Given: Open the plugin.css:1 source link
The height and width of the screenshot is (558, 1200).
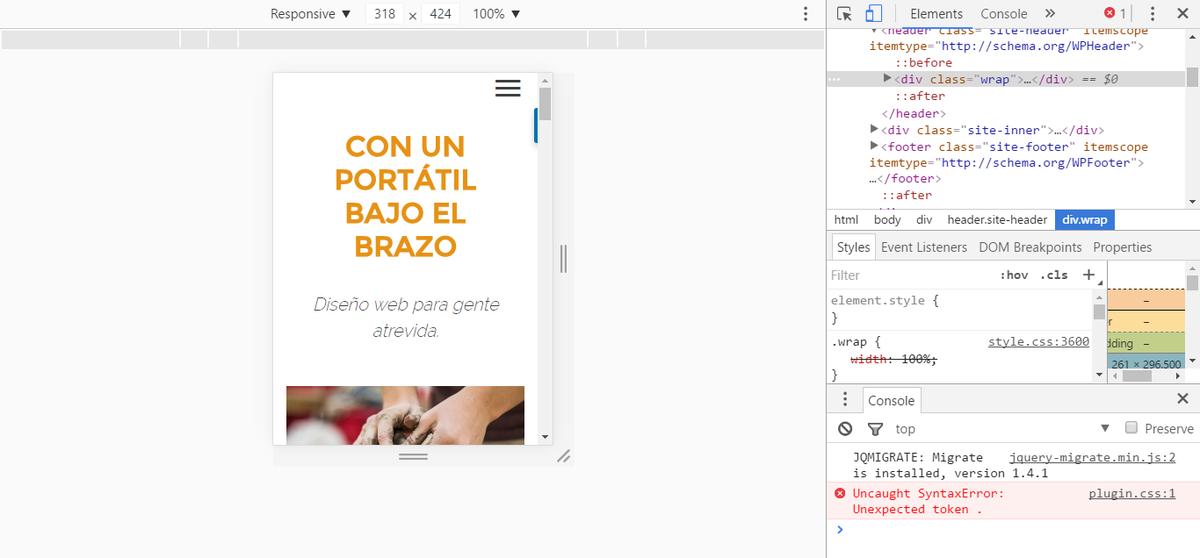Looking at the screenshot, I should coord(1132,493).
